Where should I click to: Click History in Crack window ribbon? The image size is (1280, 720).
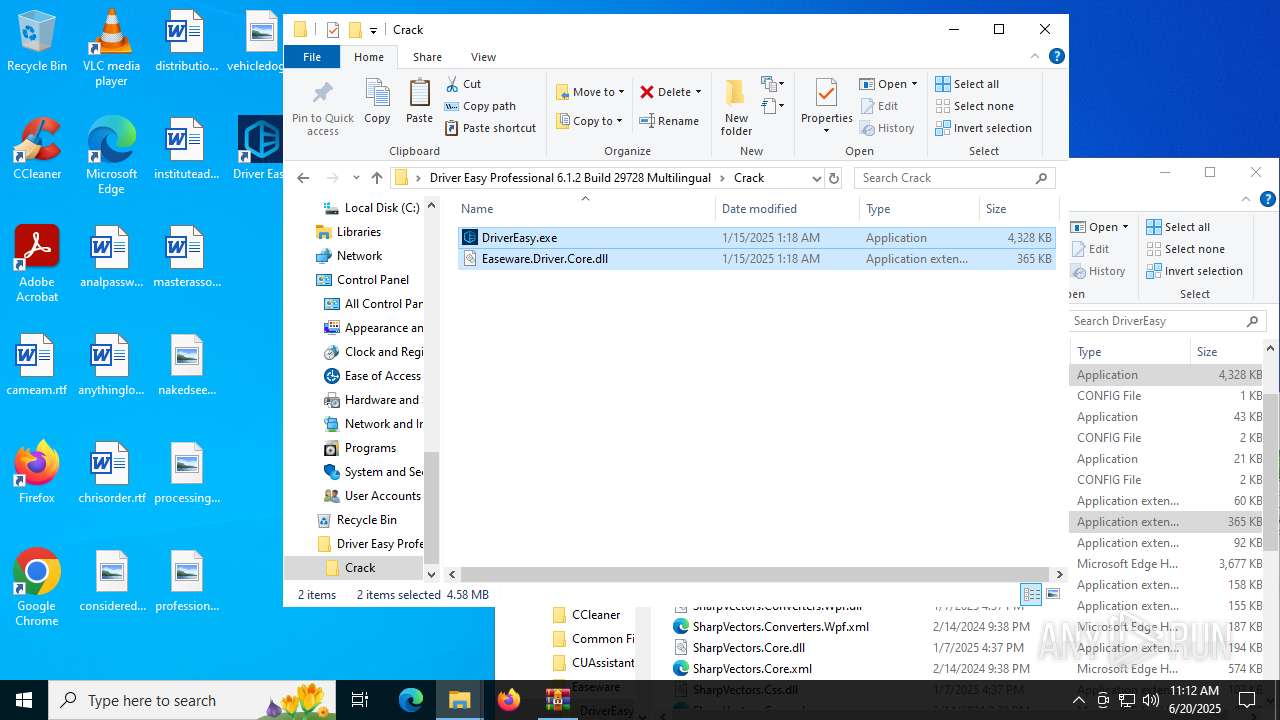(x=886, y=128)
